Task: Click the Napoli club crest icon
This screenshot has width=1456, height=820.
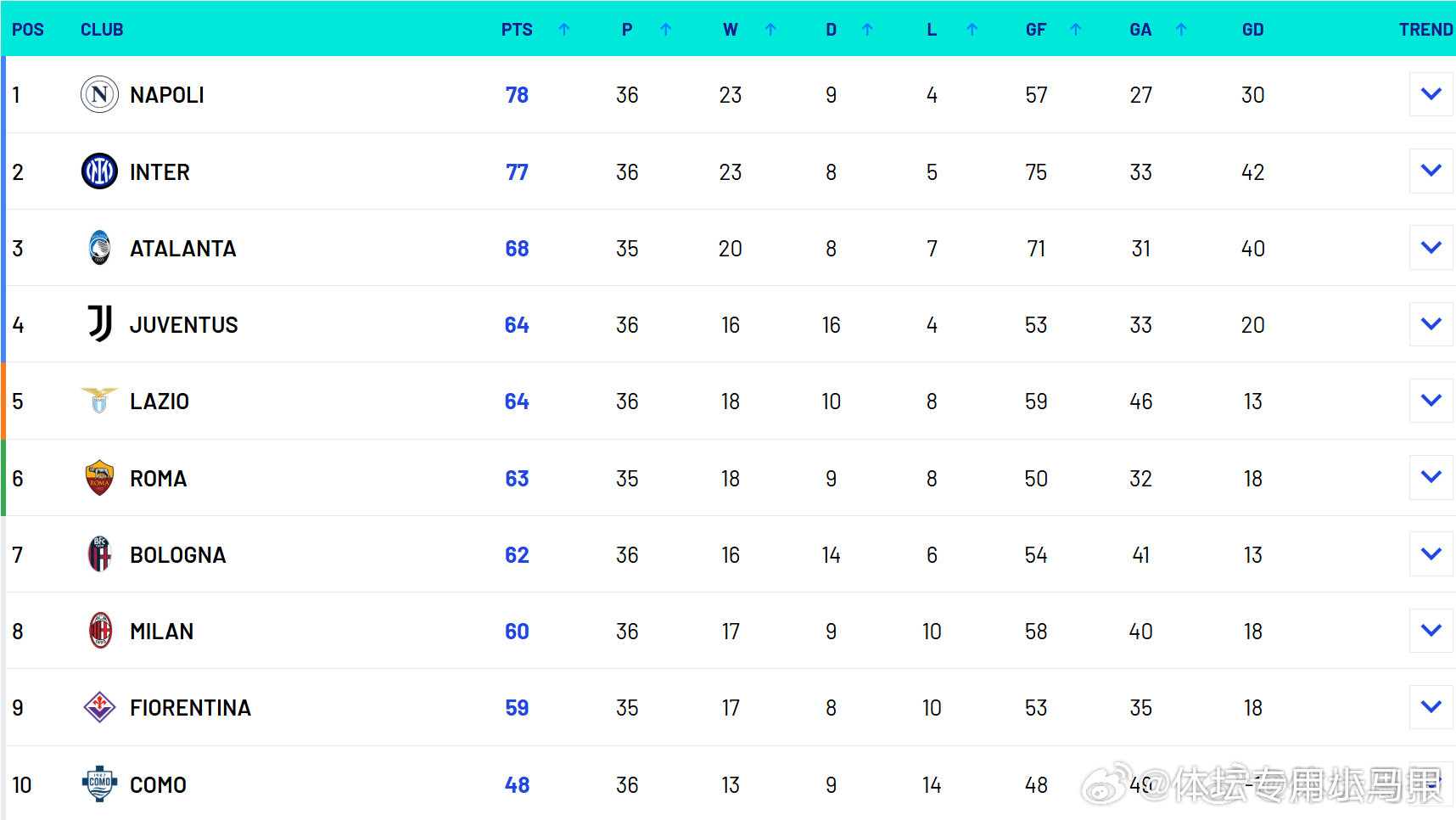Action: (x=99, y=94)
